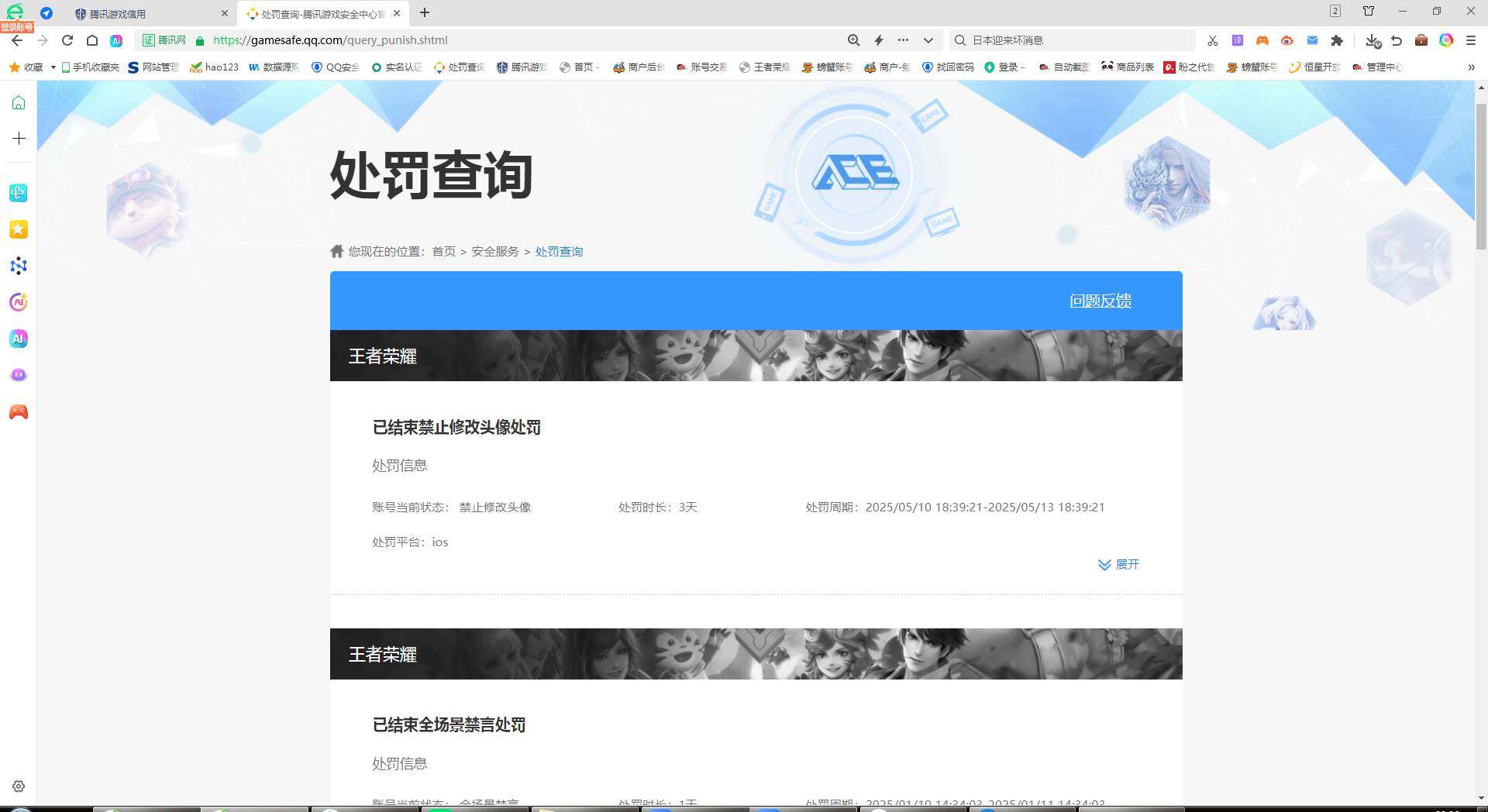Click the 问题反馈 feedback link
Viewport: 1488px width, 812px height.
[1100, 301]
